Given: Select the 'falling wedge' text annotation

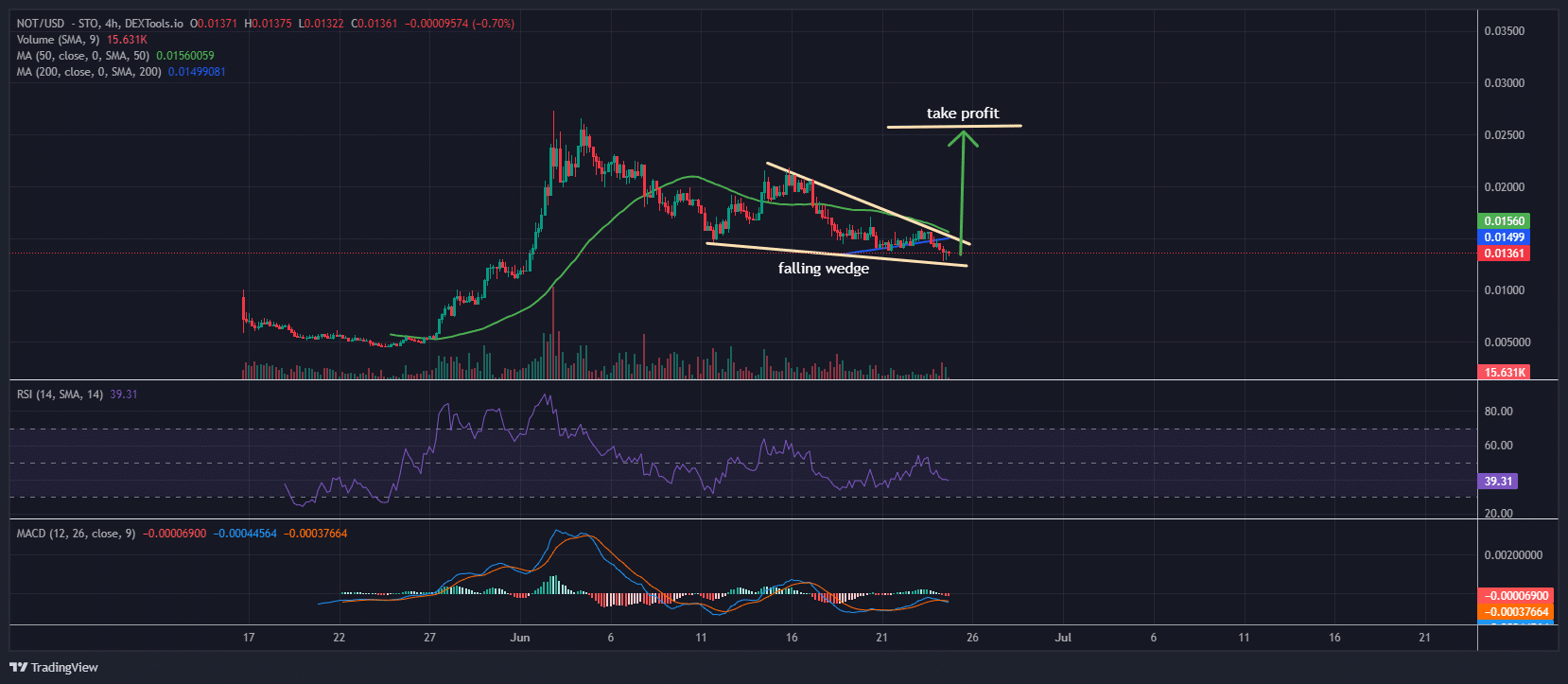Looking at the screenshot, I should [x=824, y=269].
